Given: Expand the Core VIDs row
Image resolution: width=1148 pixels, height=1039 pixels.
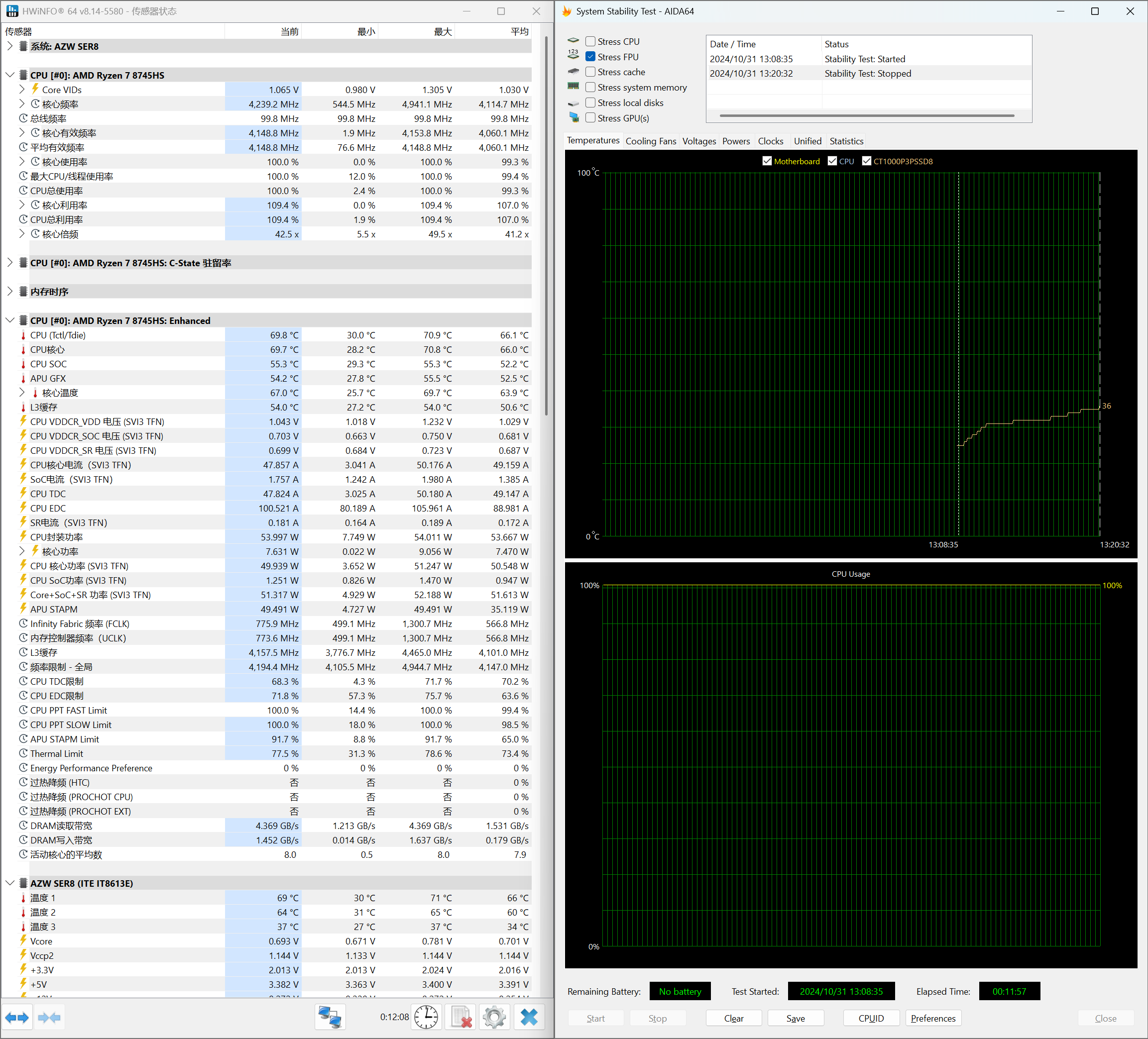Looking at the screenshot, I should [21, 90].
